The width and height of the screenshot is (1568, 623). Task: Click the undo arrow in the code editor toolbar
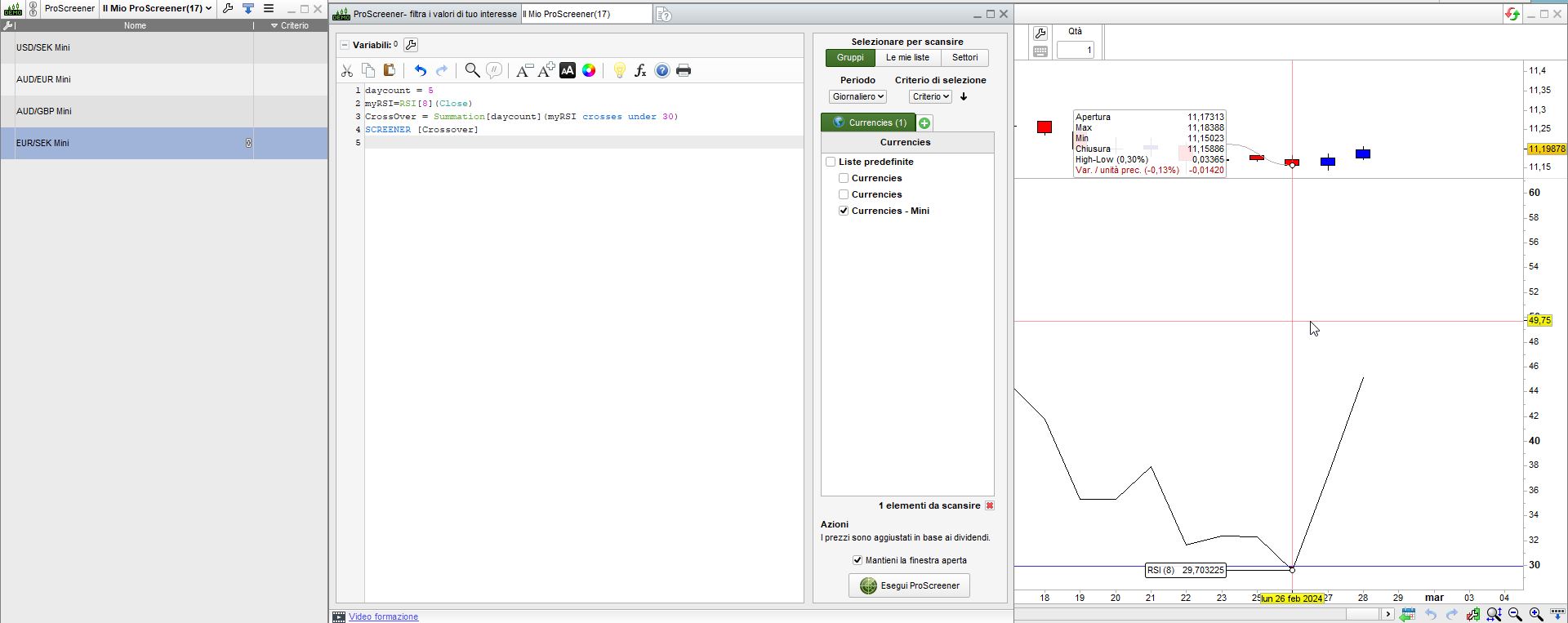tap(420, 71)
